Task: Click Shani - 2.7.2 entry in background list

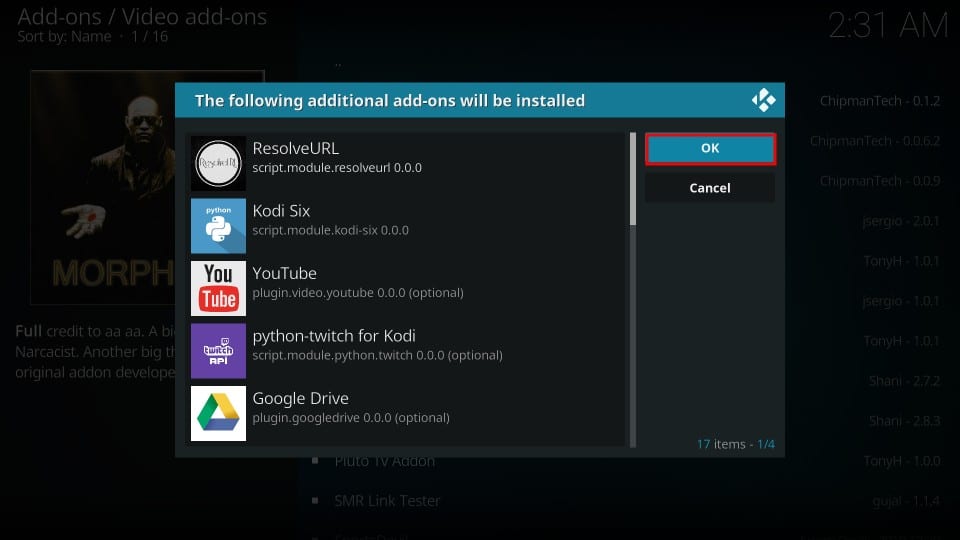Action: point(904,381)
